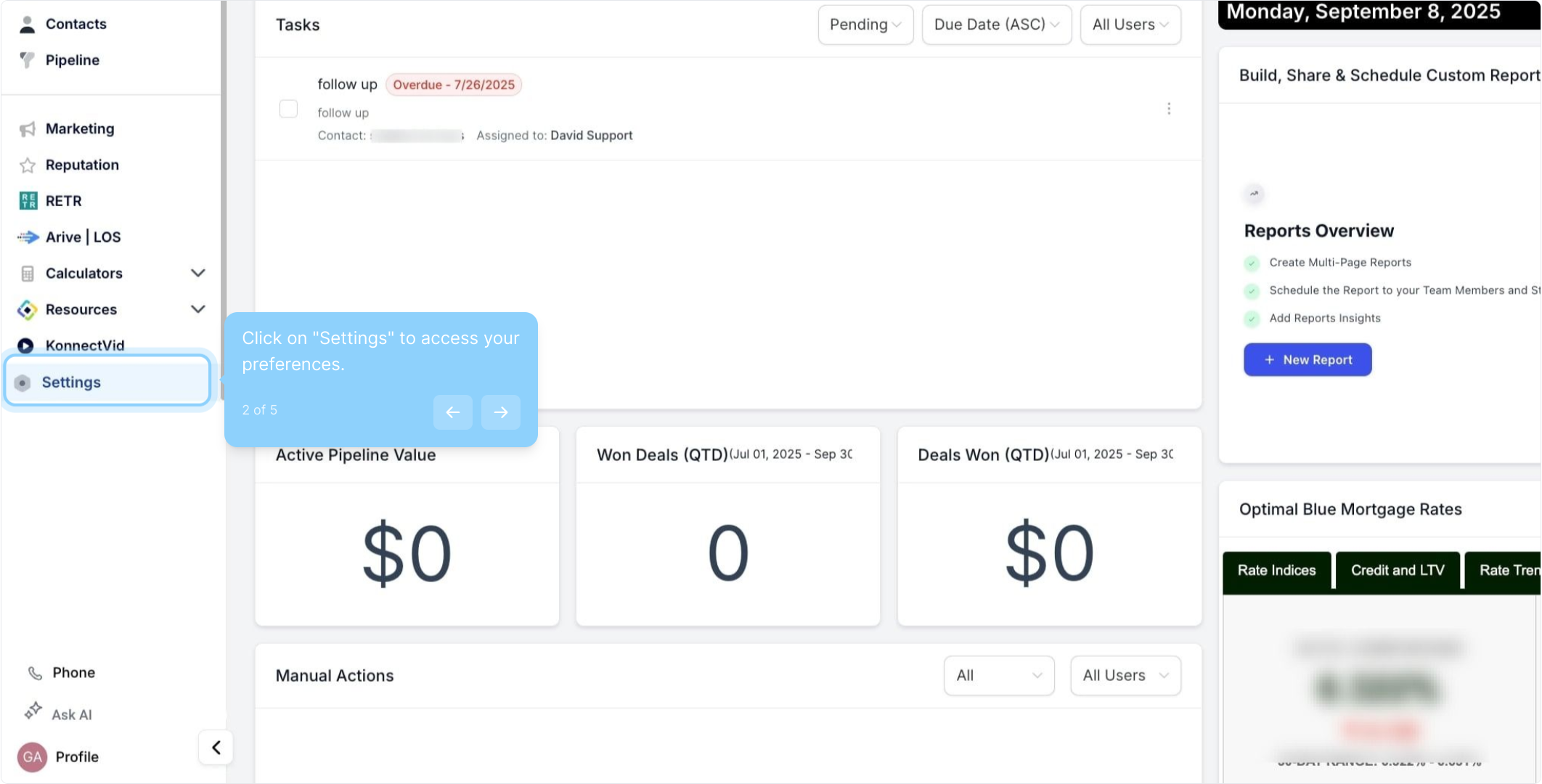Collapse the sidebar with the left chevron

point(216,748)
